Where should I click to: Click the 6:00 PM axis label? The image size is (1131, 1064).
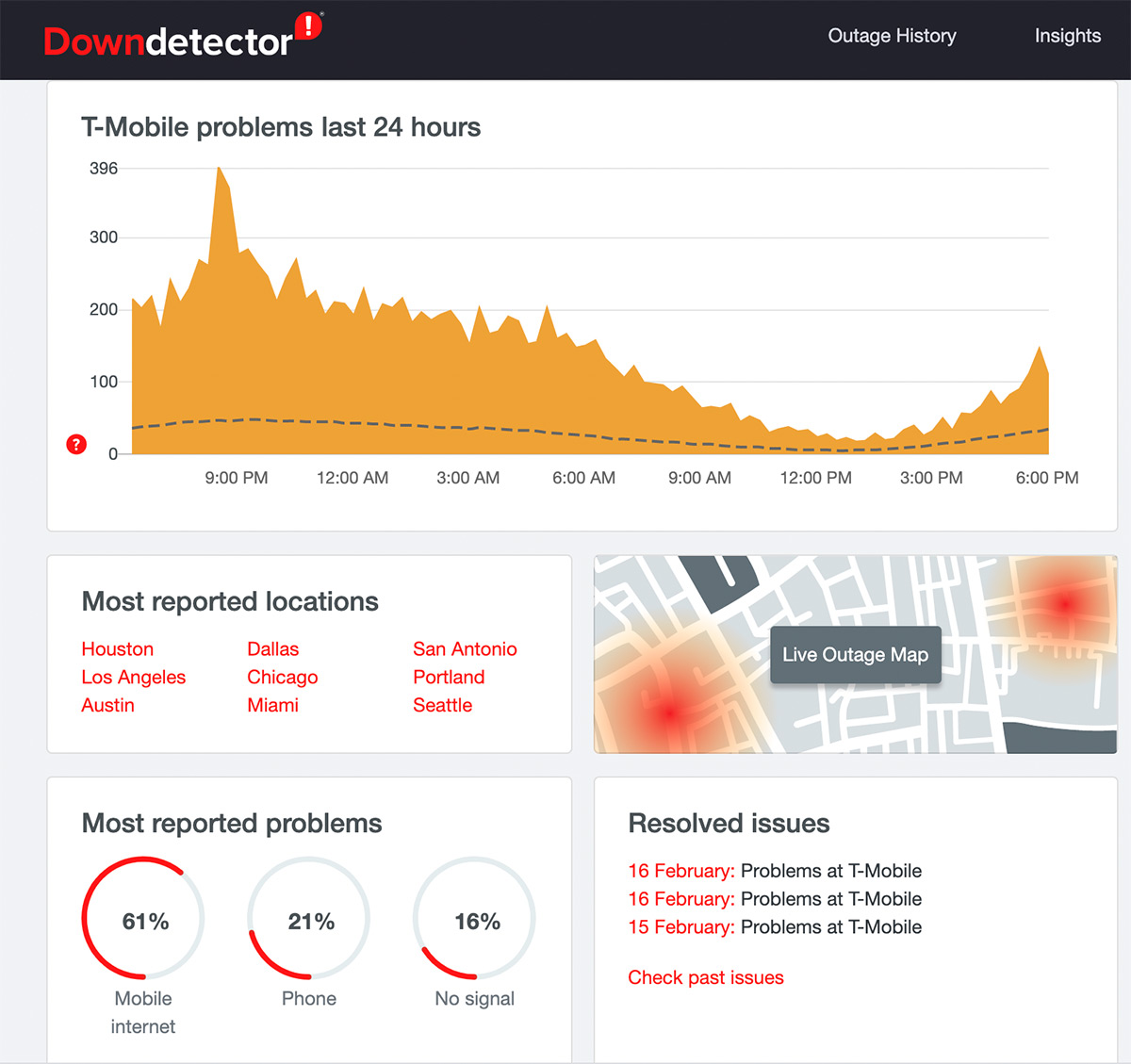click(1047, 478)
